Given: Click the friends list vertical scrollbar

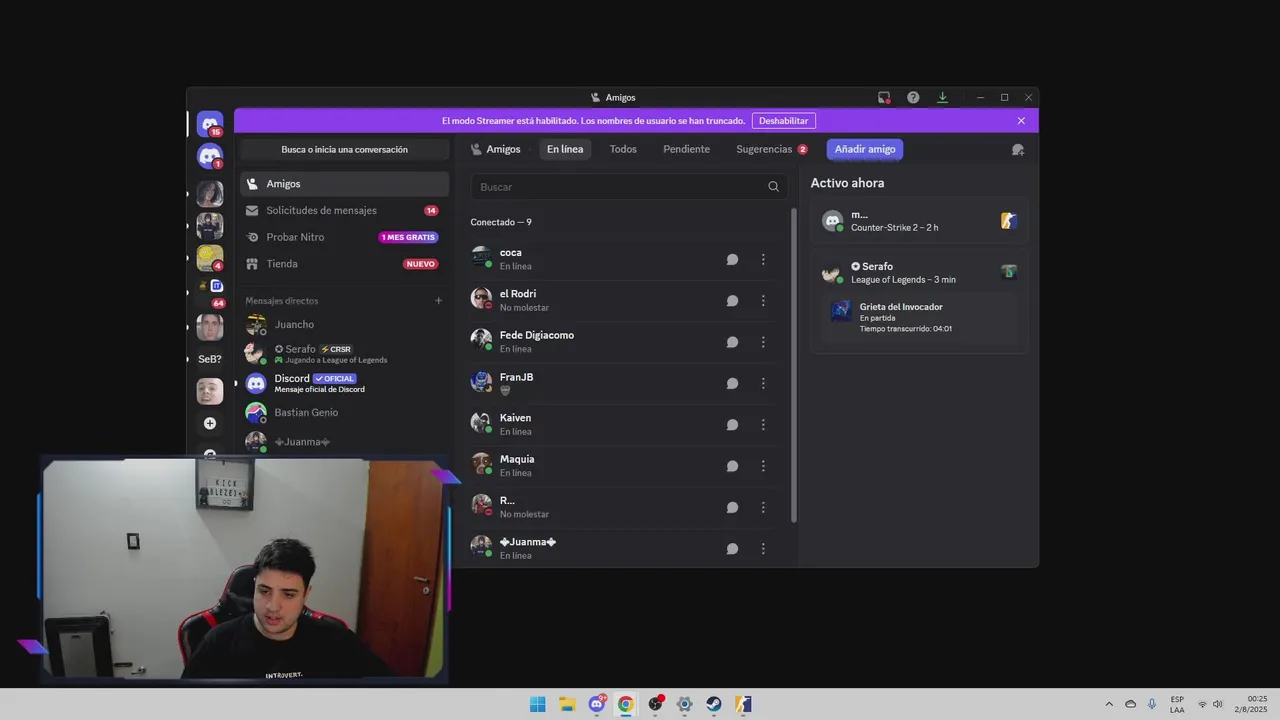Looking at the screenshot, I should click(x=794, y=365).
